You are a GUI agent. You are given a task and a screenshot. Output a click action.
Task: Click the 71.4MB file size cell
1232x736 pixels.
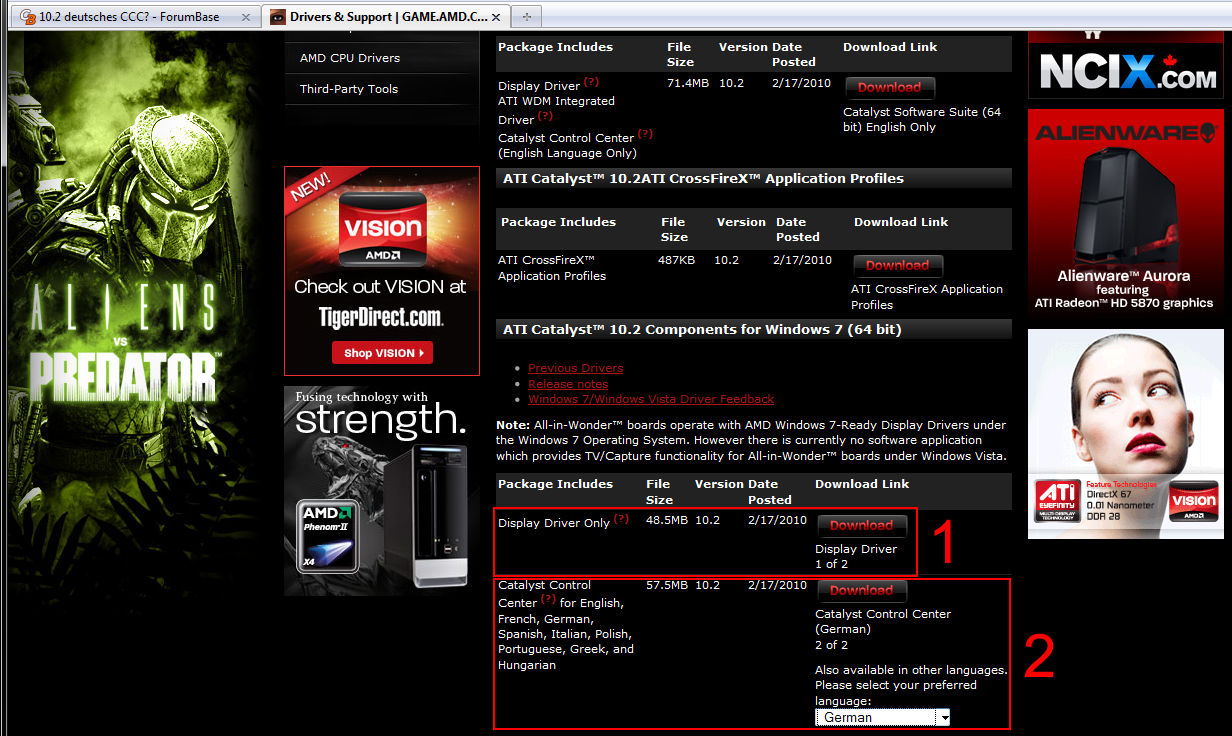tap(688, 83)
